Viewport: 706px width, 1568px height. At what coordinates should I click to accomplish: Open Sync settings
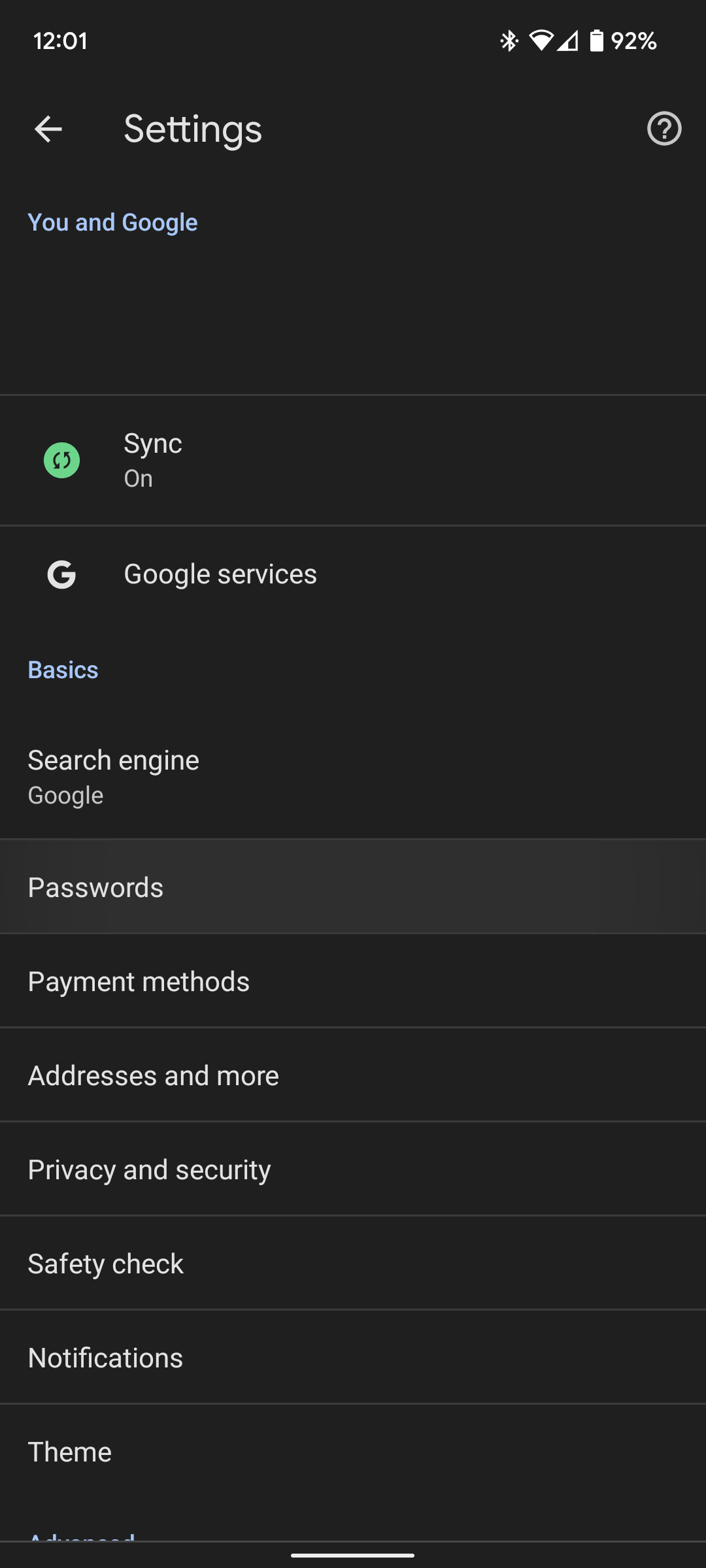tap(353, 461)
